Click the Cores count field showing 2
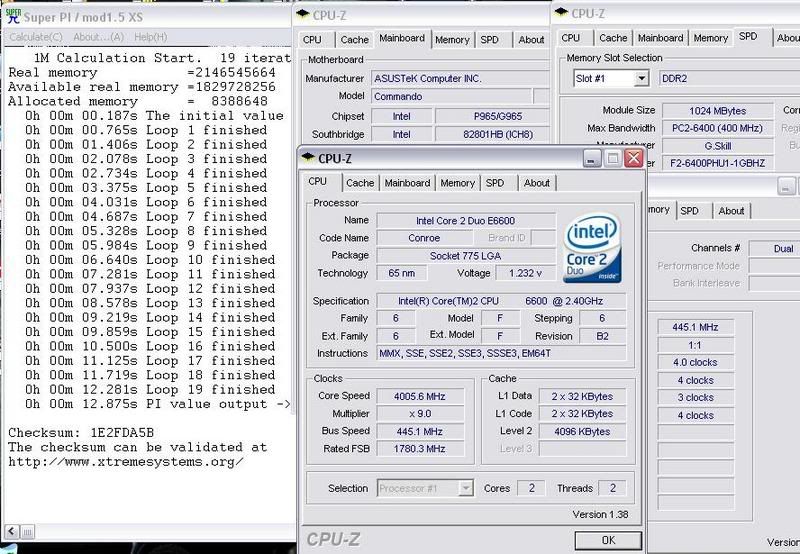800x554 pixels. 531,488
